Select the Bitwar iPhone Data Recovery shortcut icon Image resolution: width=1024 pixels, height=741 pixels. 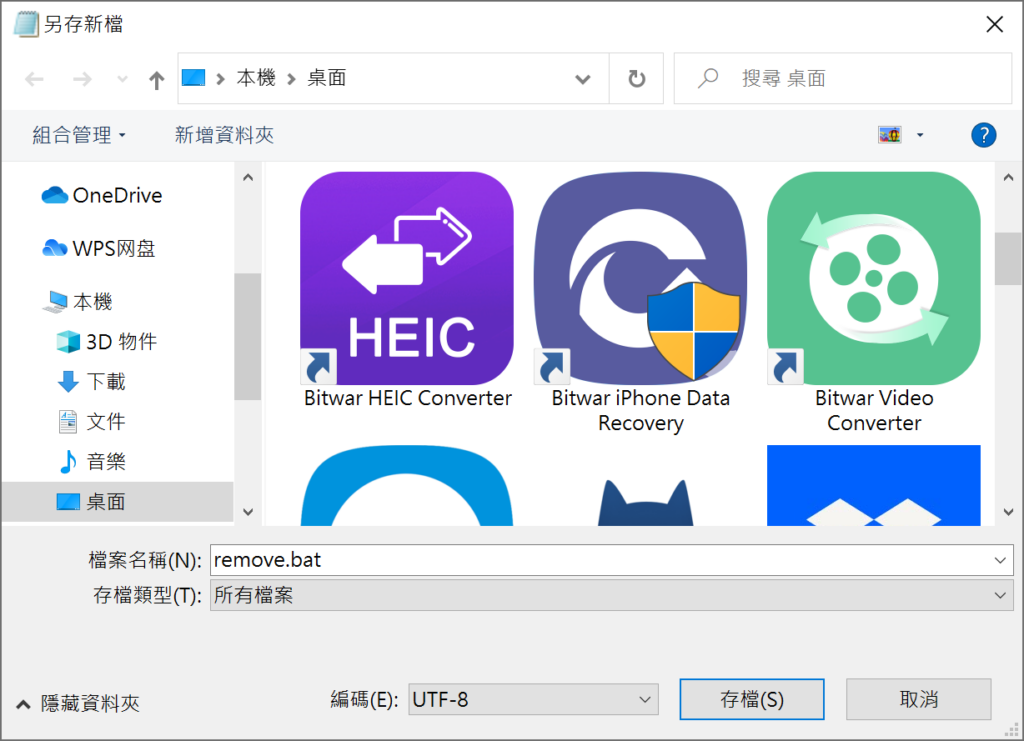[x=641, y=278]
